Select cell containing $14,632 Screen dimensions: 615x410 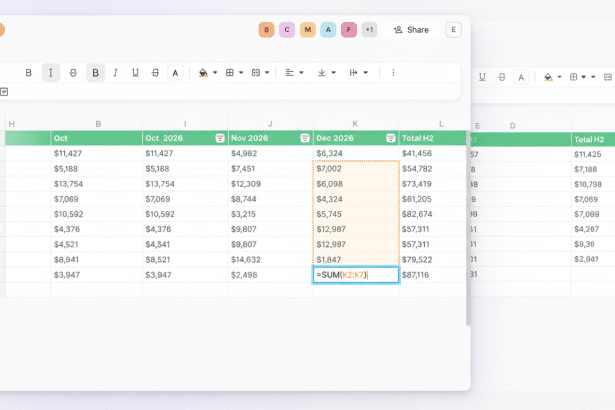click(271, 259)
